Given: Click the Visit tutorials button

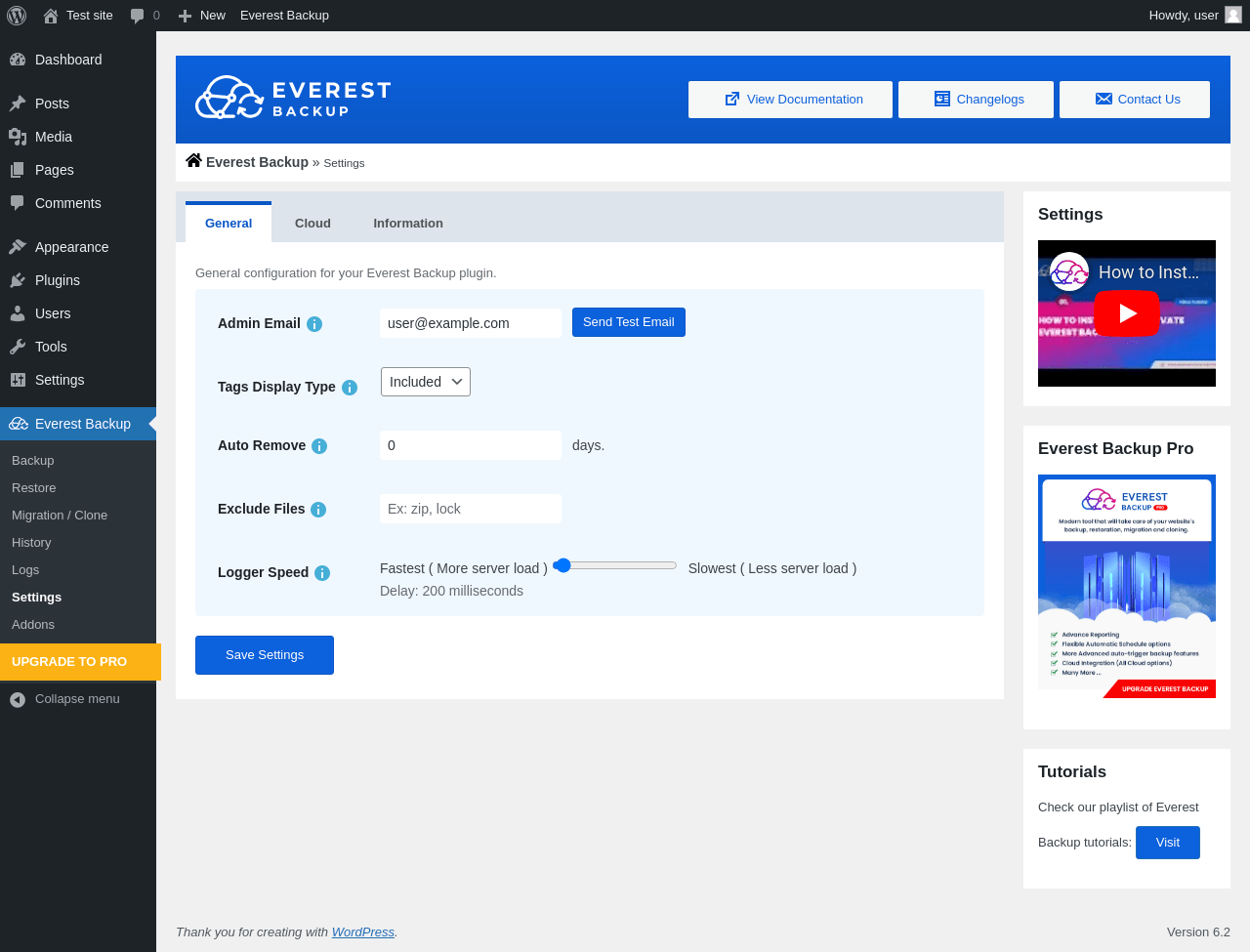Looking at the screenshot, I should coord(1168,843).
